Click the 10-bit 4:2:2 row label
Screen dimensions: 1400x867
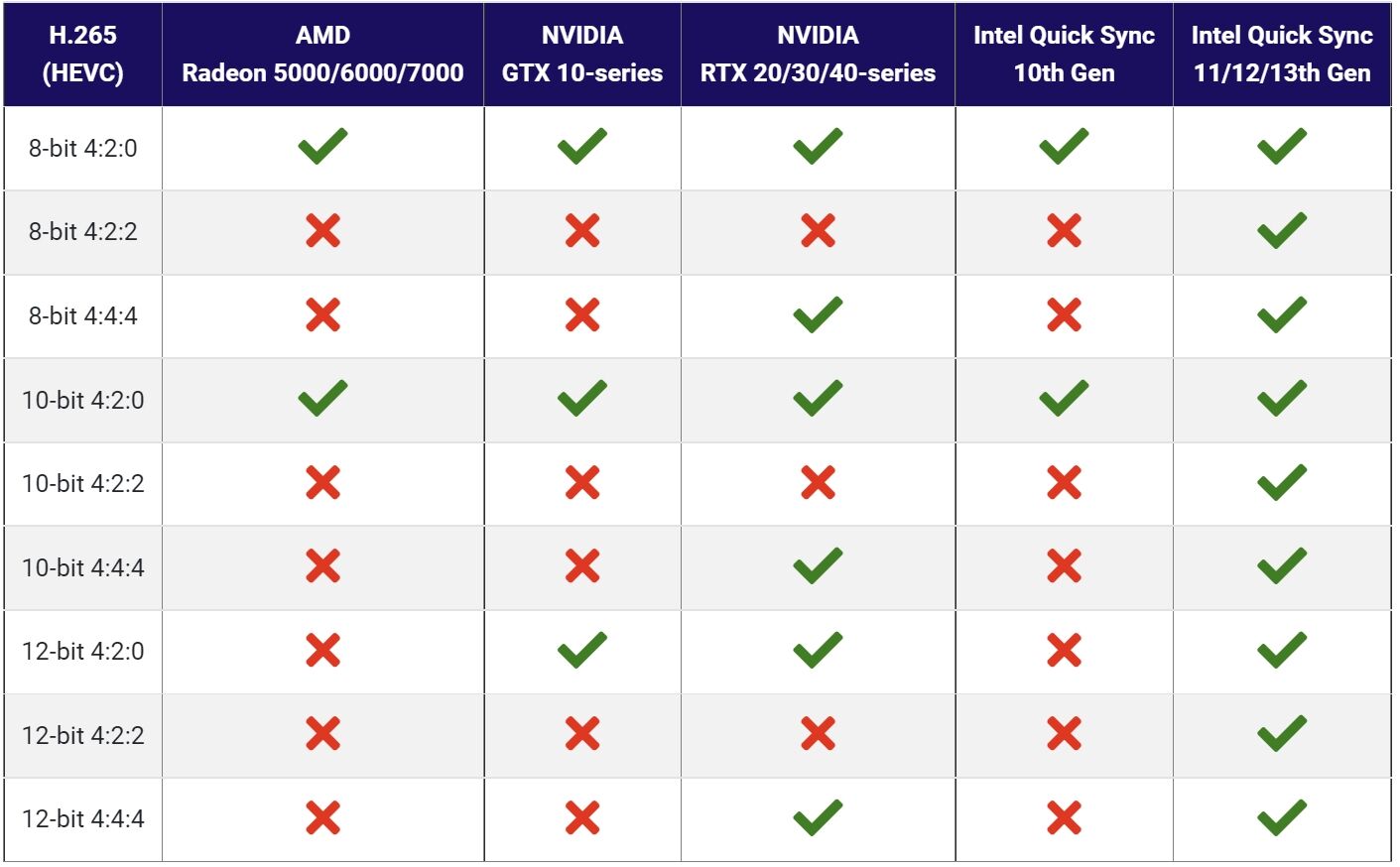click(x=83, y=483)
